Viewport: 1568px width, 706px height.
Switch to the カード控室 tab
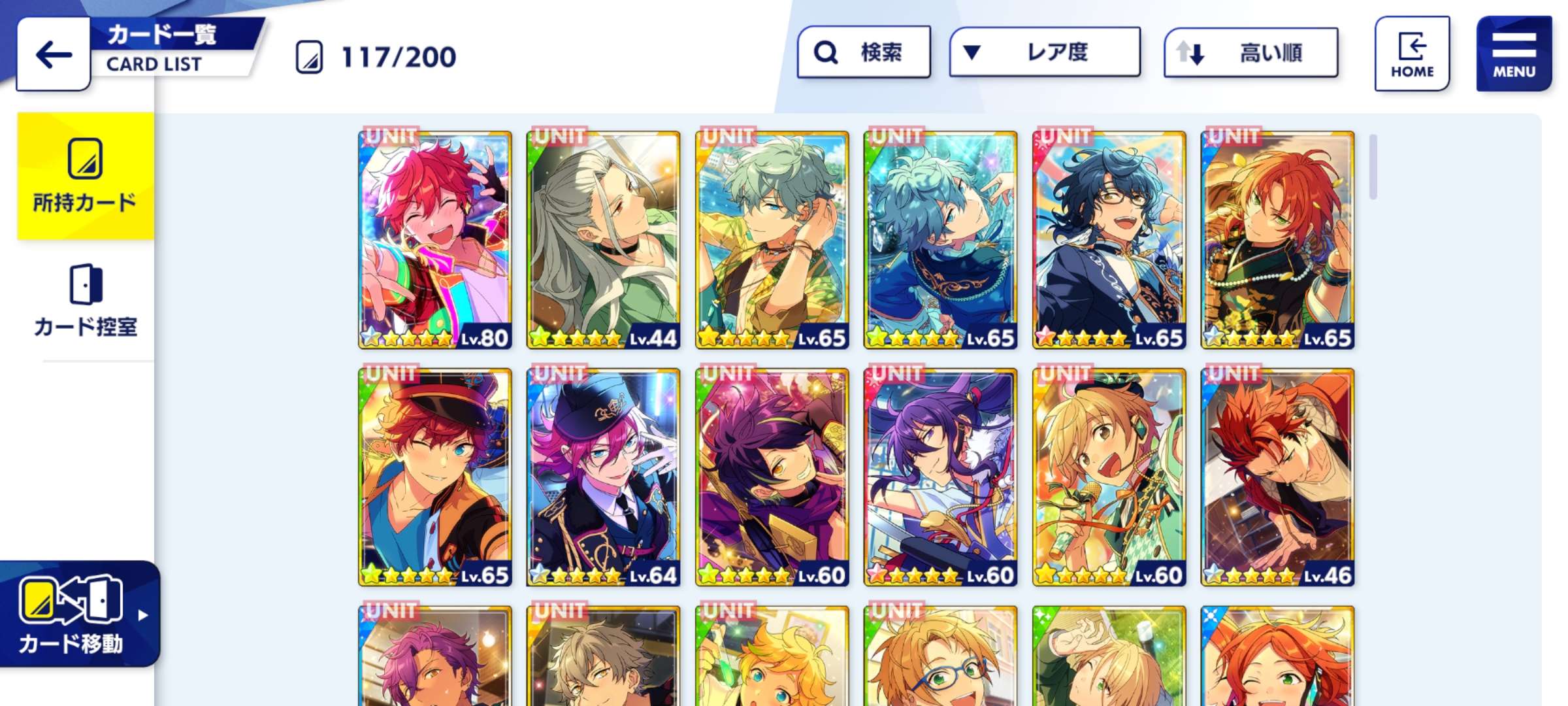[86, 301]
